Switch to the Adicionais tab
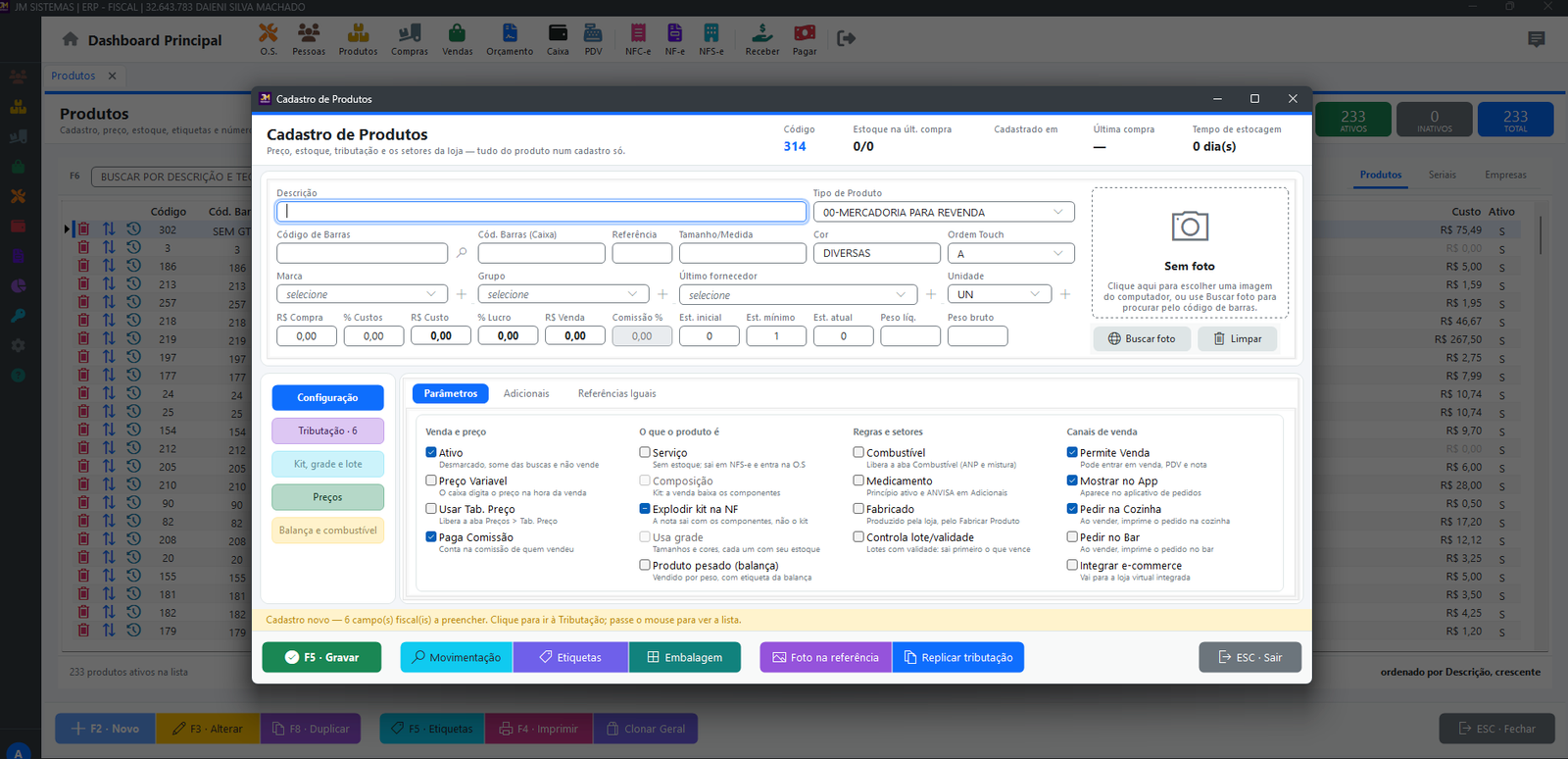The image size is (1568, 759). [526, 393]
